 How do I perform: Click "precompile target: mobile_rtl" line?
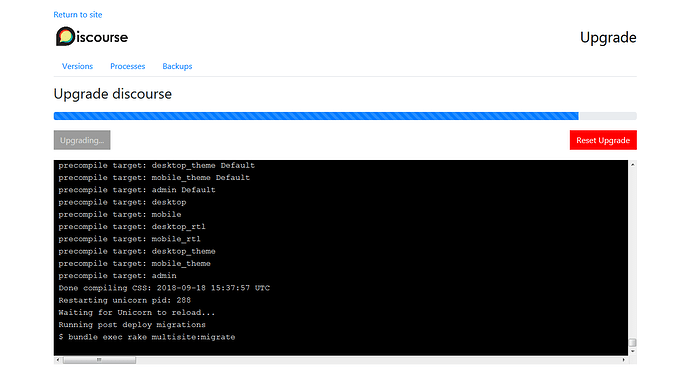tap(129, 239)
